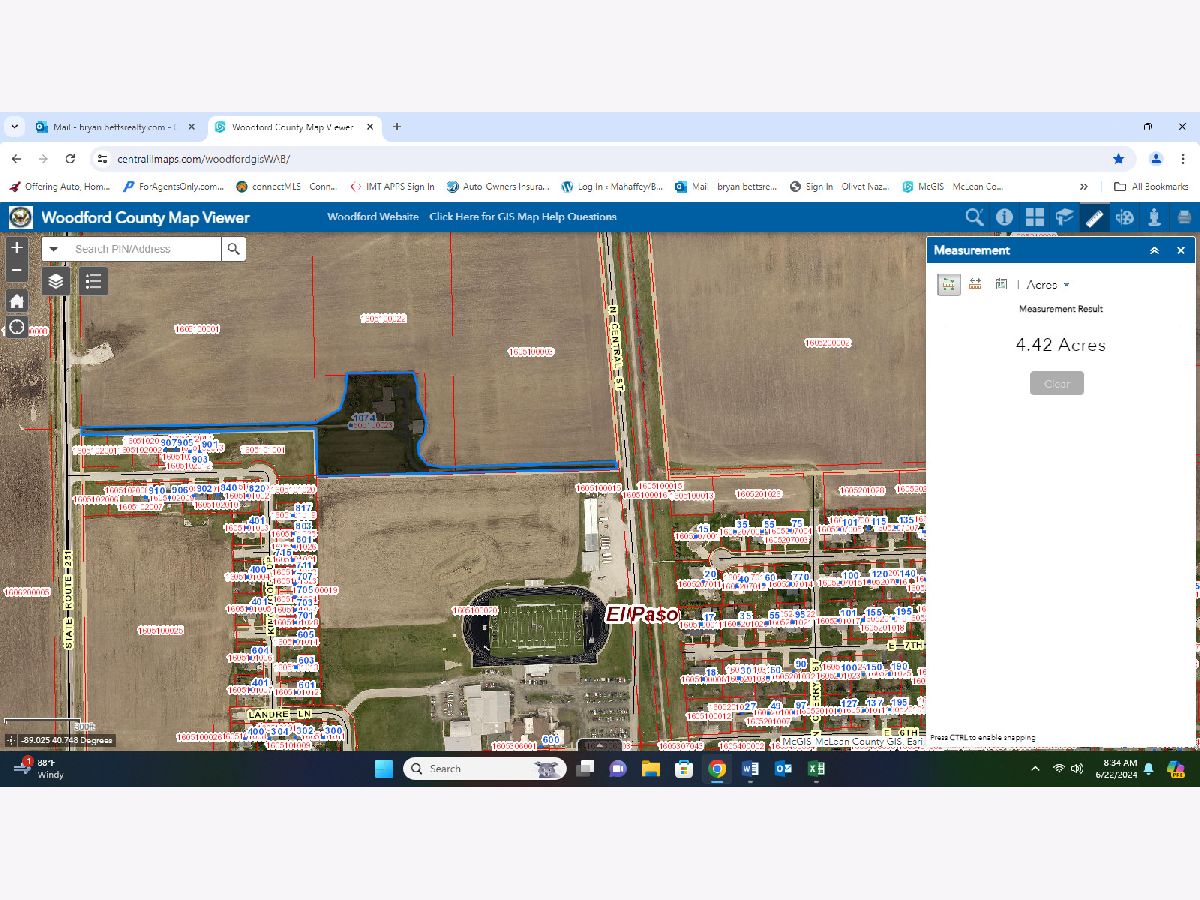The width and height of the screenshot is (1200, 900).
Task: Open the Basemap Gallery grid icon
Action: pos(1034,217)
